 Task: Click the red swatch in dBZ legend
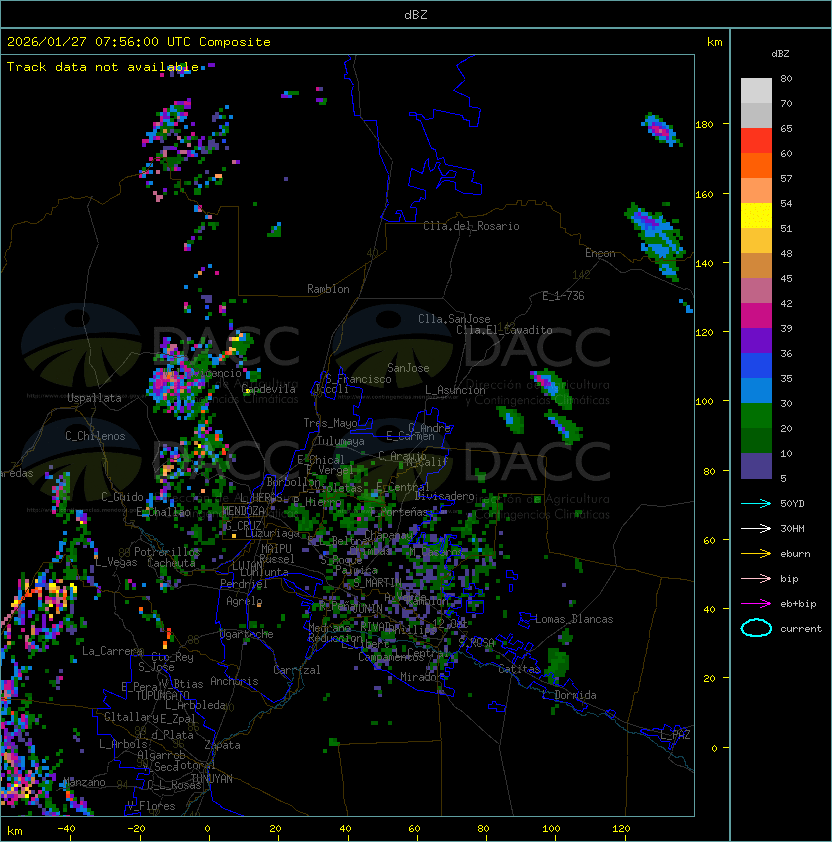(756, 140)
